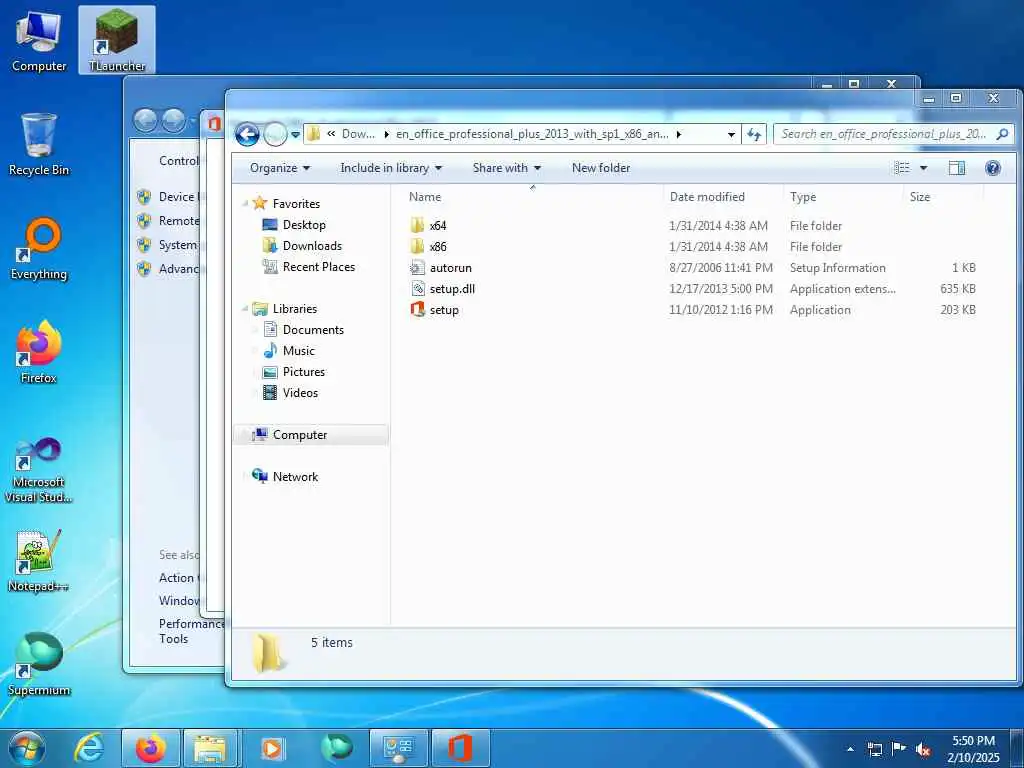Select Desktop in Favorites
This screenshot has height=768, width=1024.
[x=294, y=225]
